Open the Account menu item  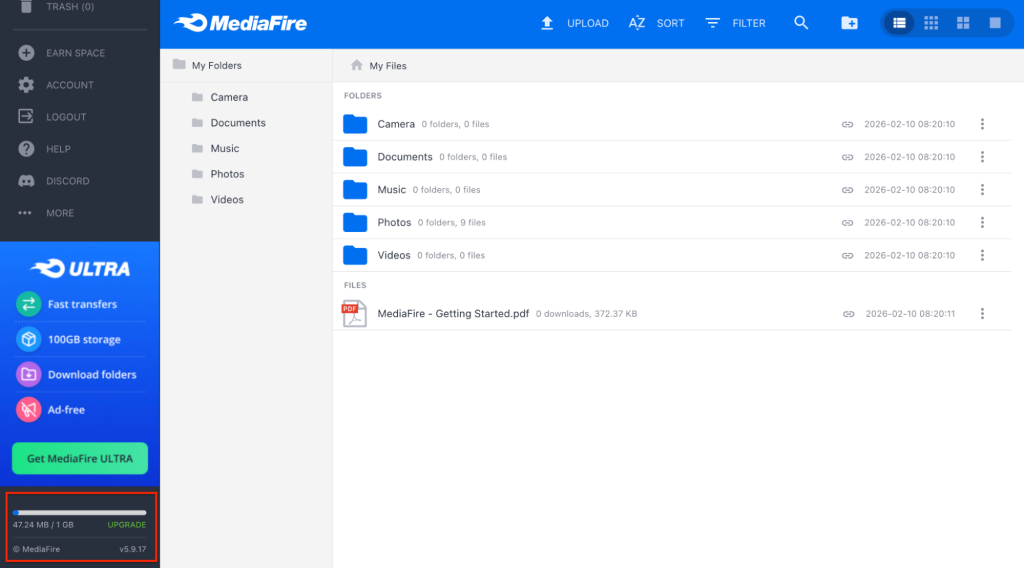point(69,85)
